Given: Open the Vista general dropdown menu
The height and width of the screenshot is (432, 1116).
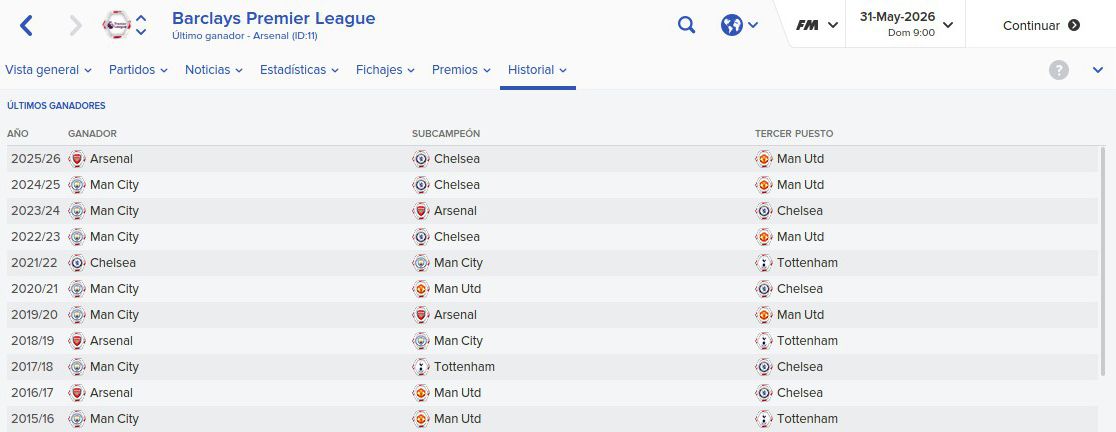Looking at the screenshot, I should click(48, 70).
